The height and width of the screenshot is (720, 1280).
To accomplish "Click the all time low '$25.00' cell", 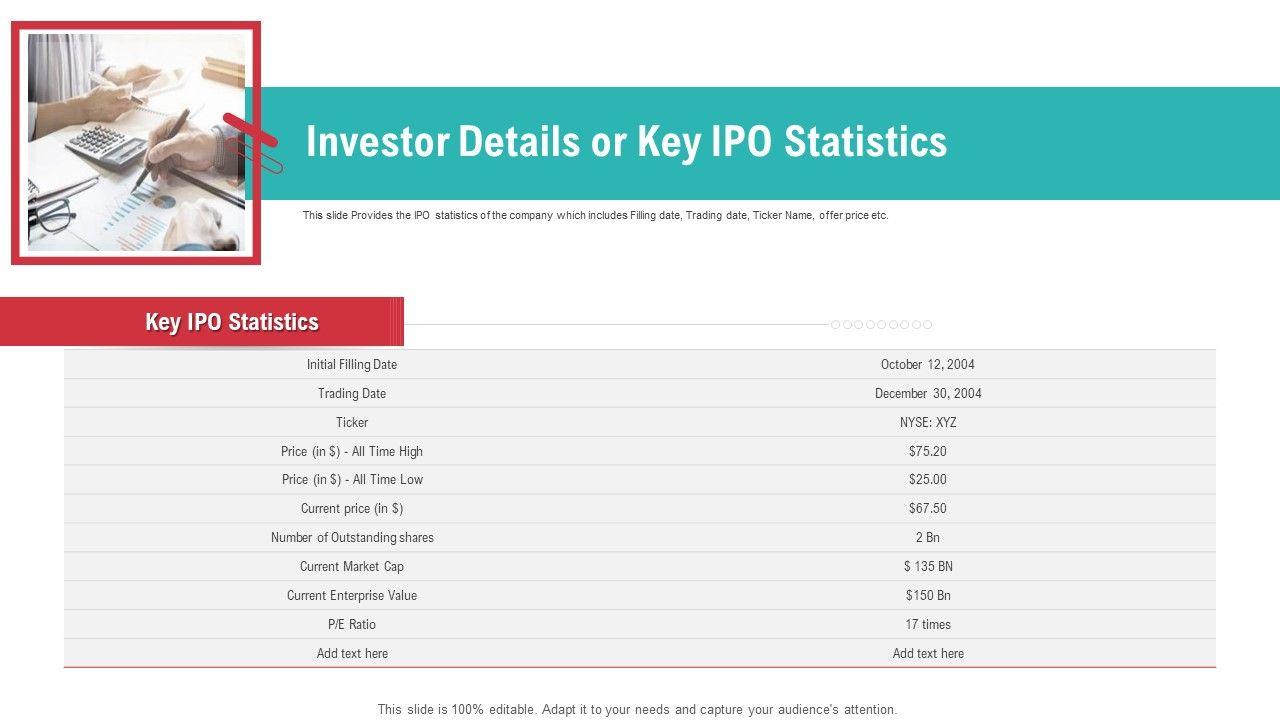I will pos(928,480).
